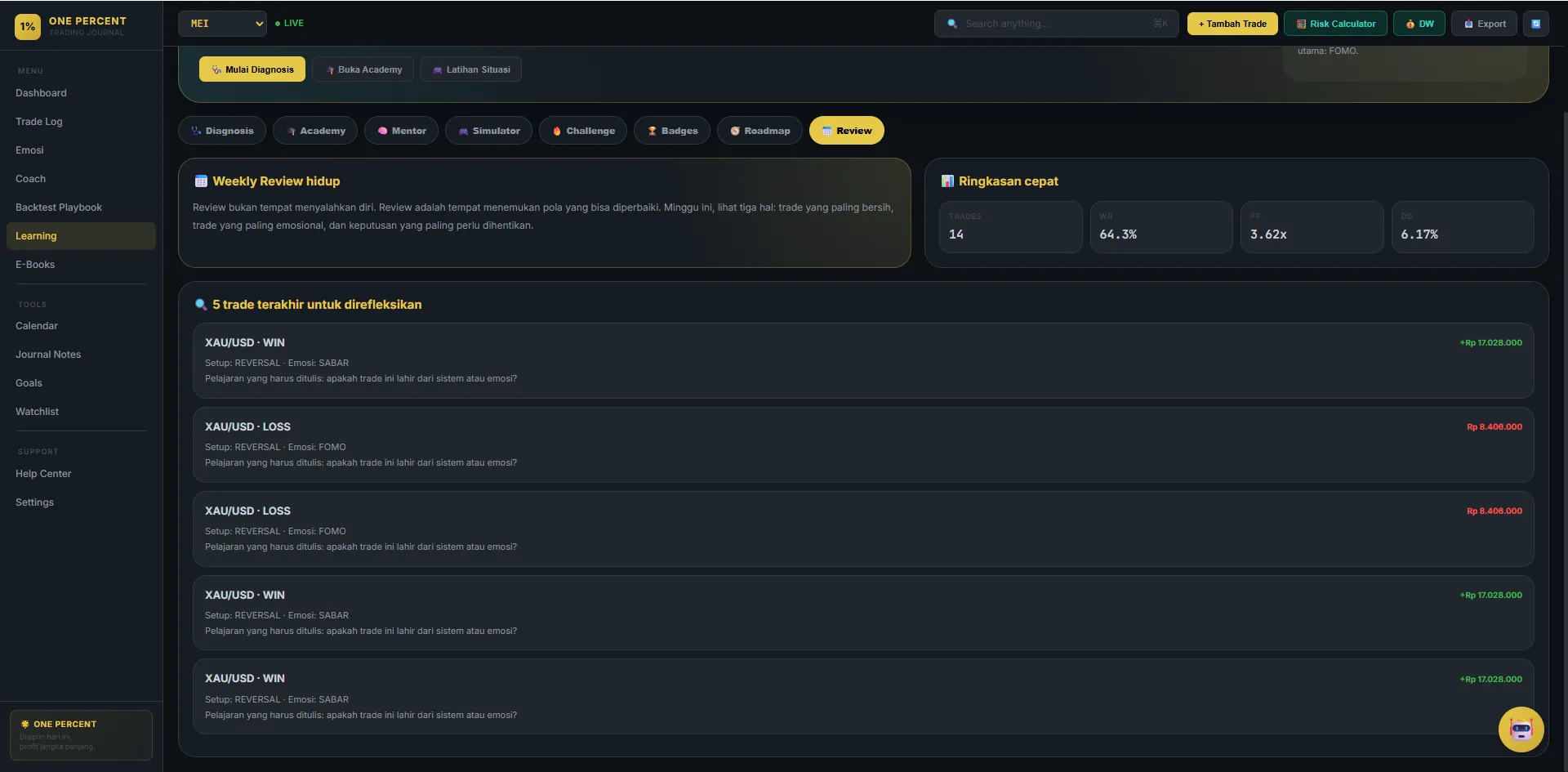
Task: Open the first XAU/USD · WIN trade card
Action: coord(863,360)
